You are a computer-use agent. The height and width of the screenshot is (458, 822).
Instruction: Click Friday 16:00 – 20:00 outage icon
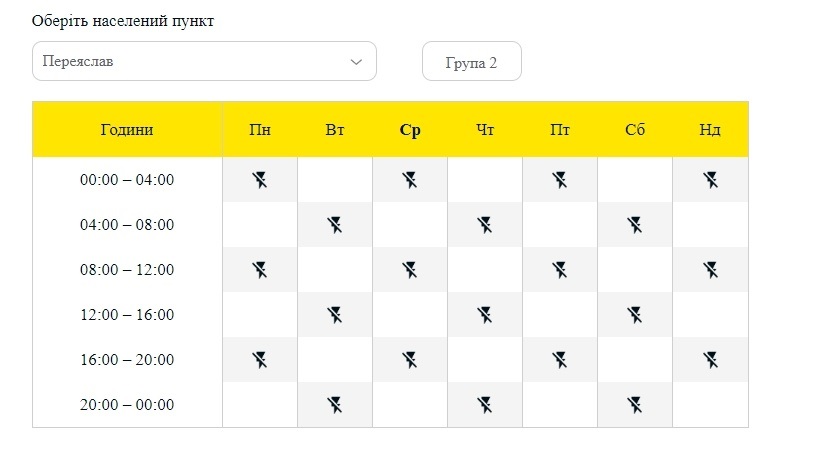pyautogui.click(x=559, y=360)
